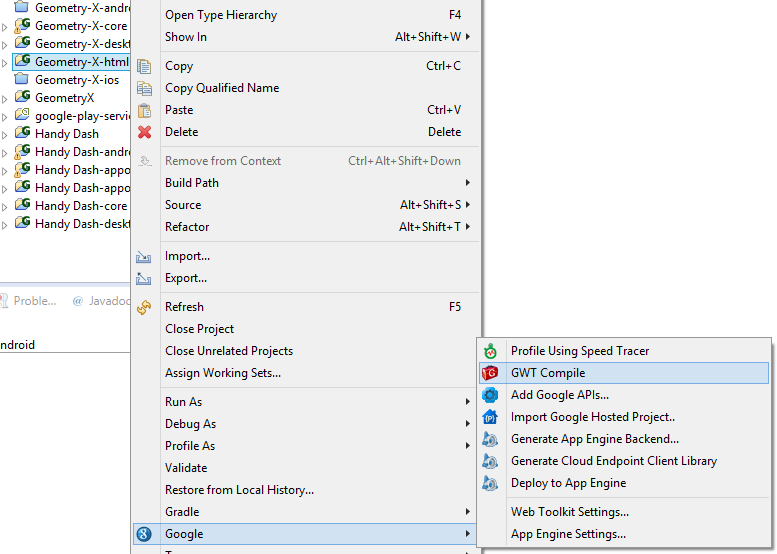Click the Add Google APIs gear icon

(x=490, y=395)
